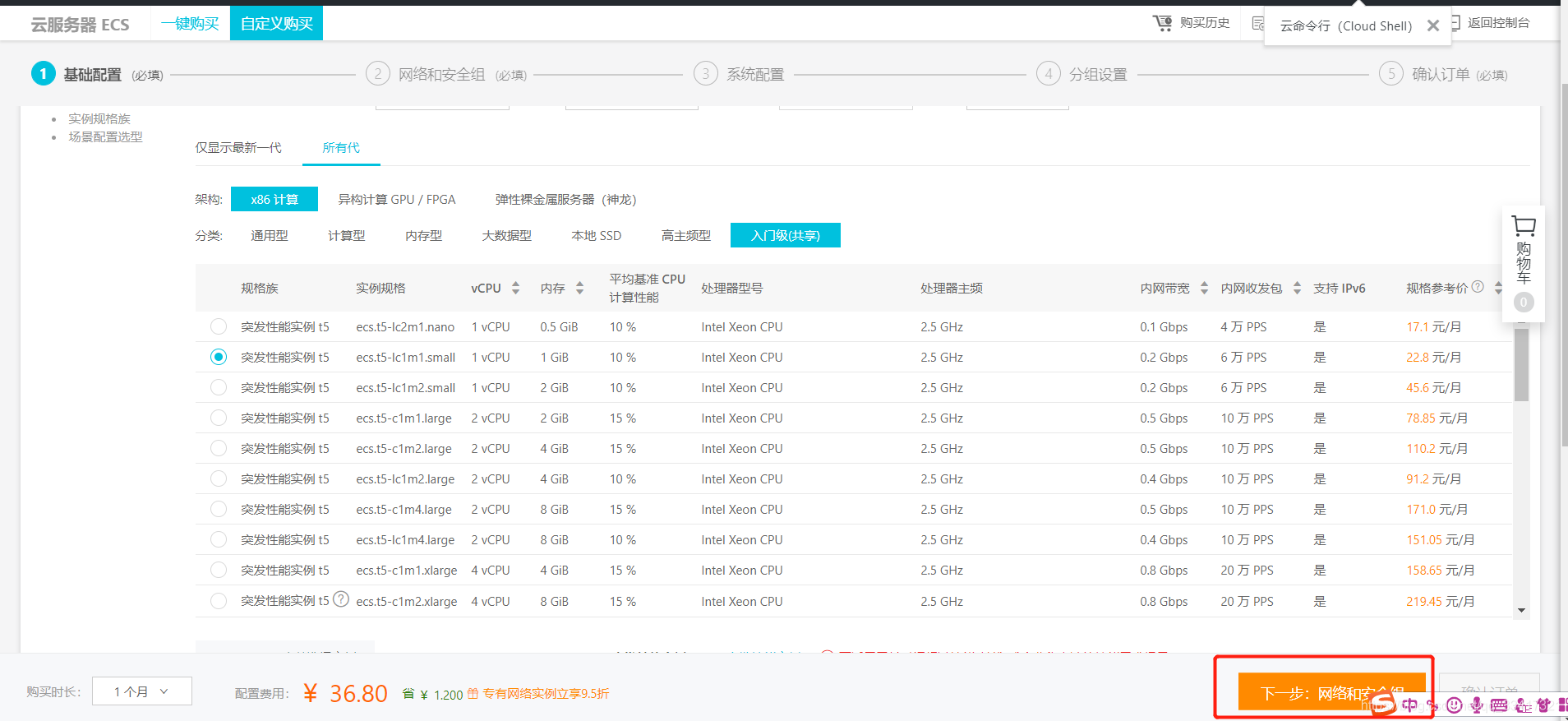
Task: Select ecs.t5-lc1m1.small radio button
Action: click(219, 357)
